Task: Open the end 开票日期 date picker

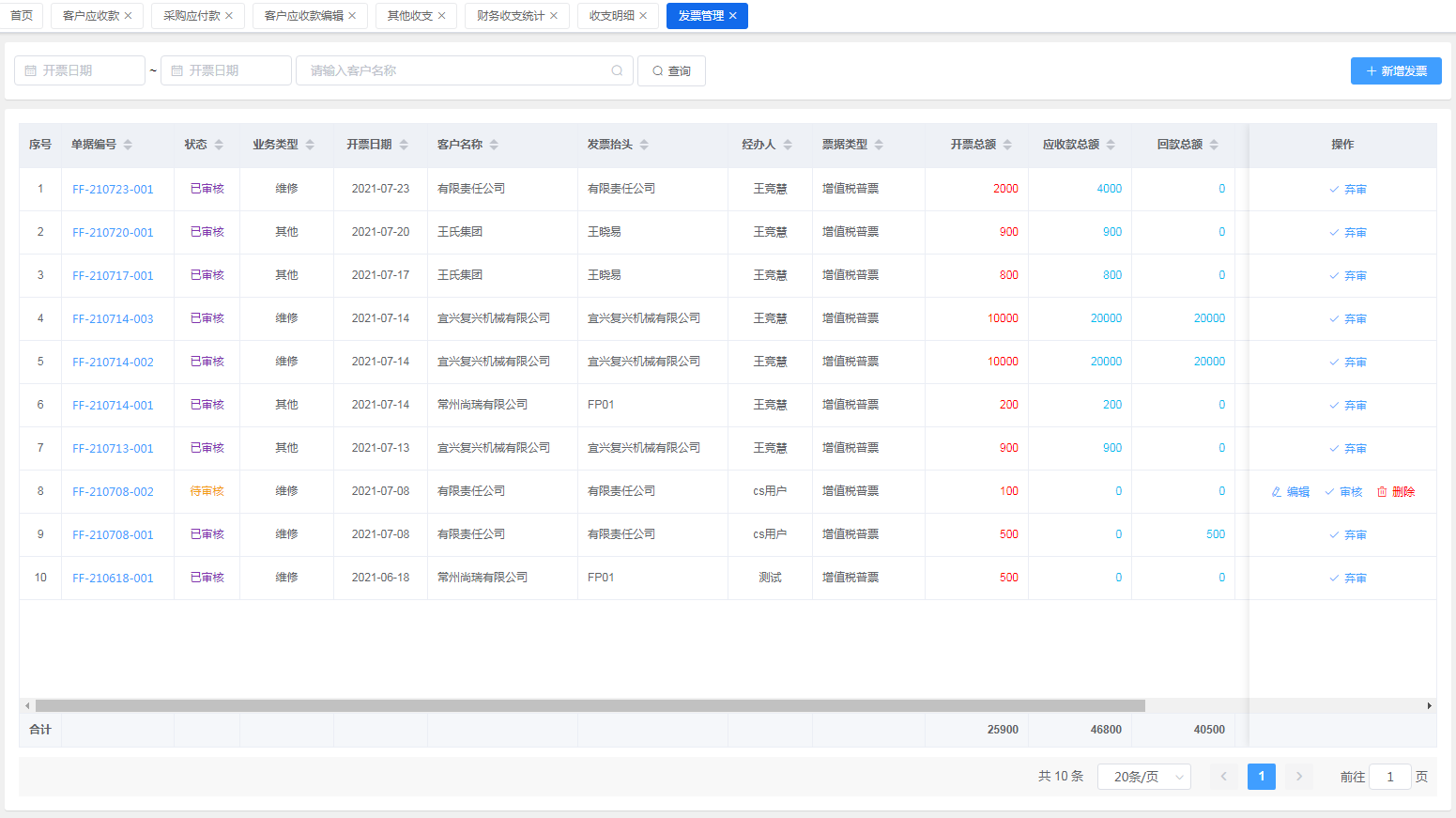Action: [226, 70]
